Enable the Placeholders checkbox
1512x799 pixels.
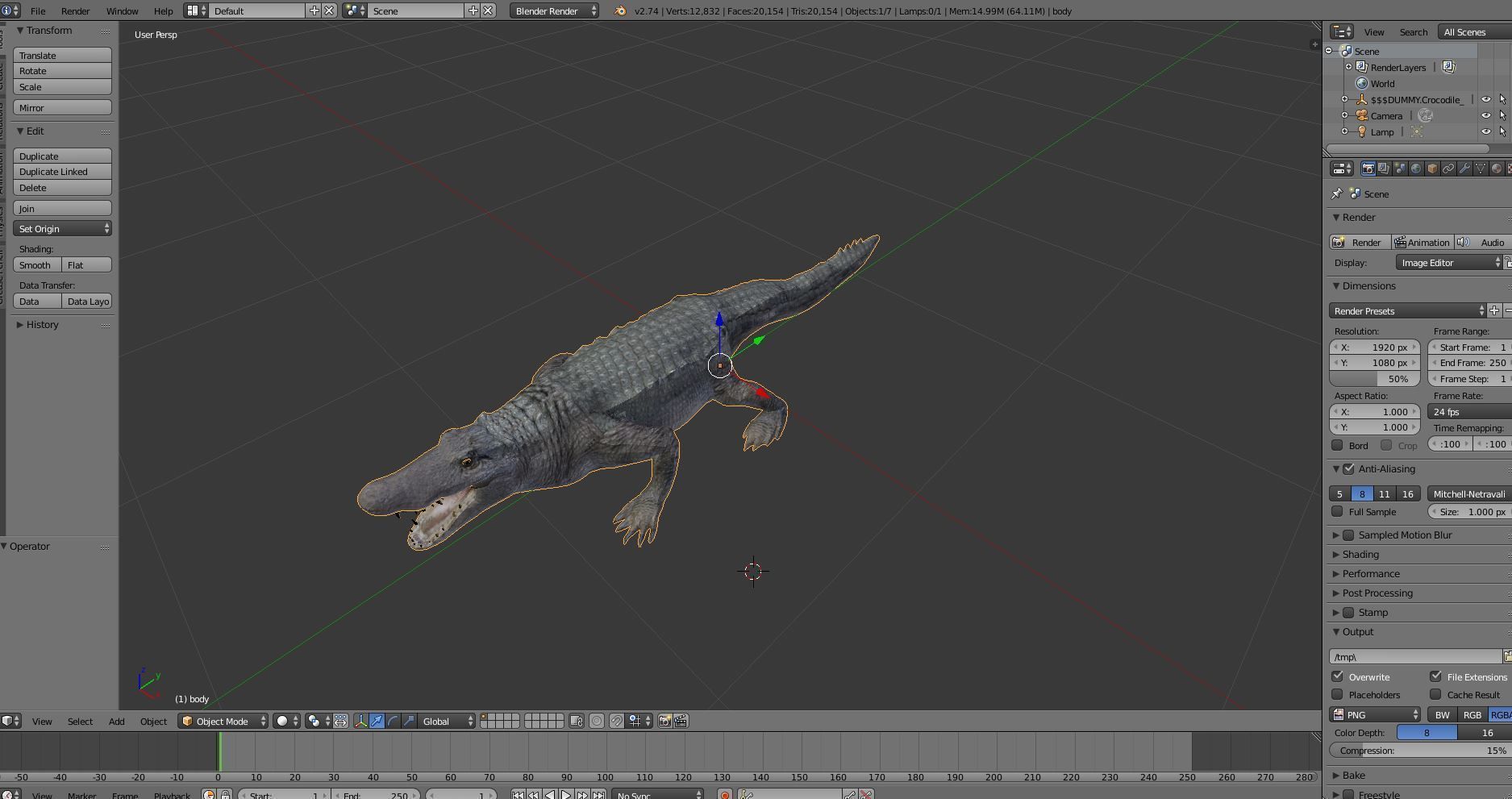1337,694
